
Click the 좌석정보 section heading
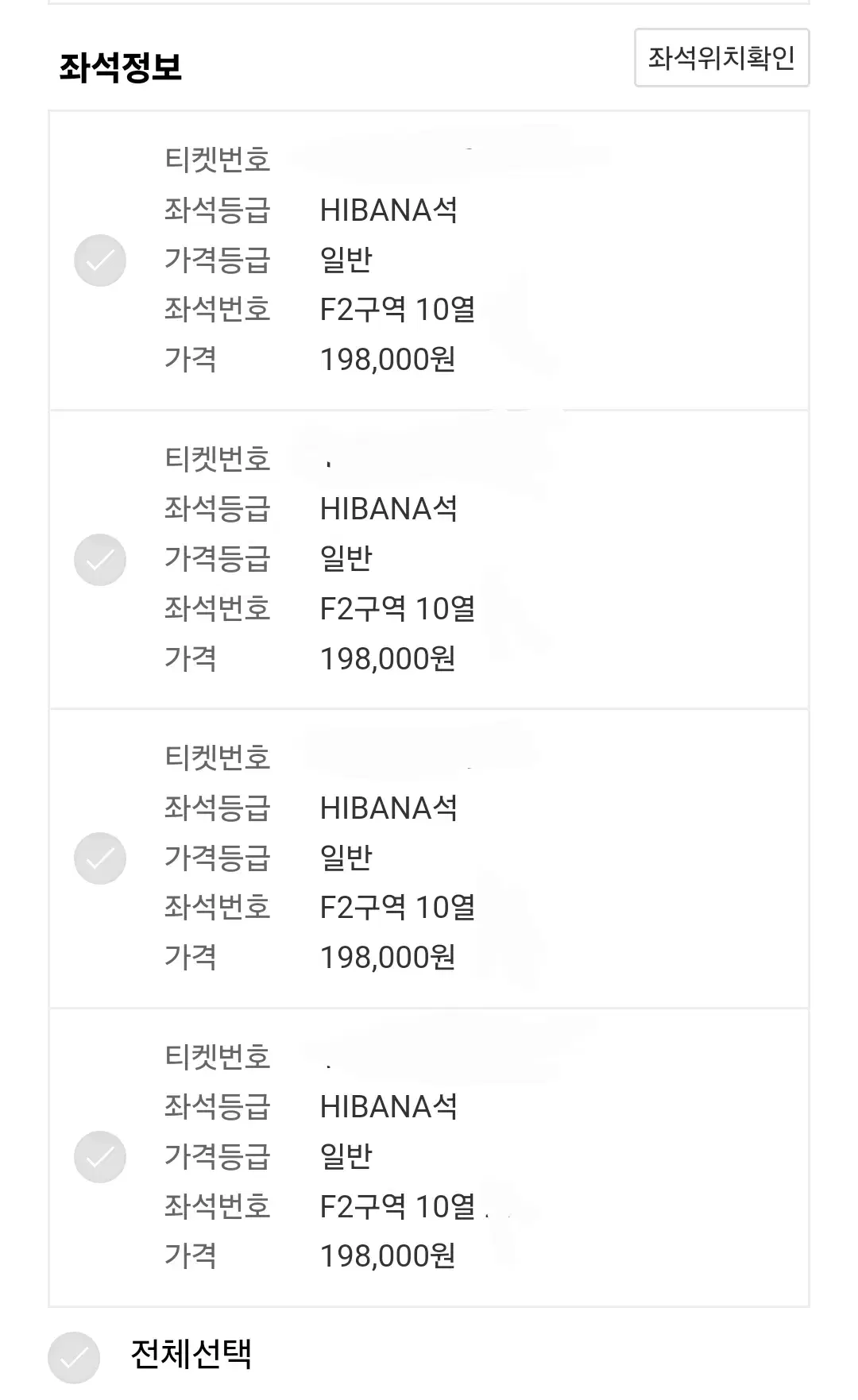point(121,67)
